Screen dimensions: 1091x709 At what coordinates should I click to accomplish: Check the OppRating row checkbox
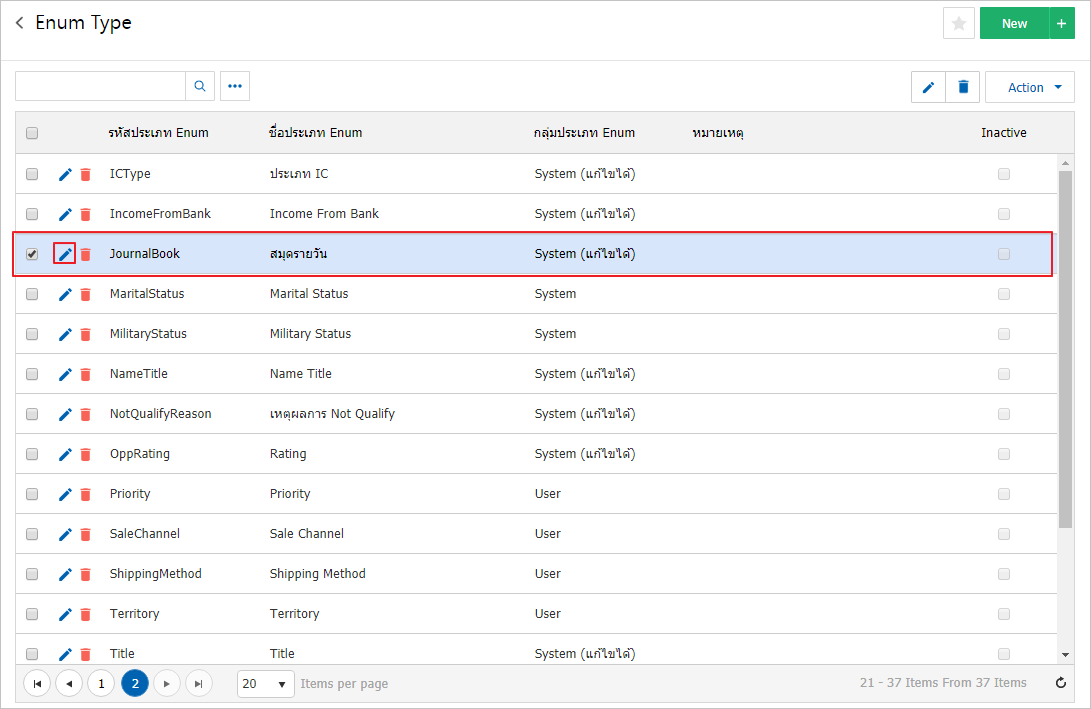point(32,454)
